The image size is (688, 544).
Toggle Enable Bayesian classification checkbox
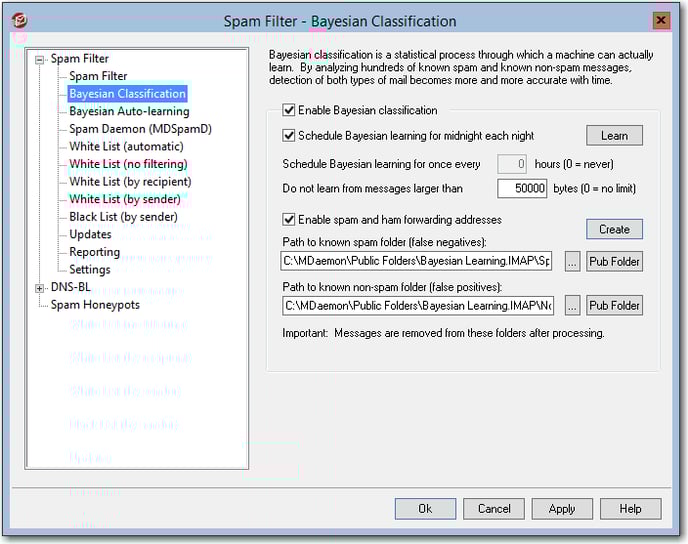(289, 110)
